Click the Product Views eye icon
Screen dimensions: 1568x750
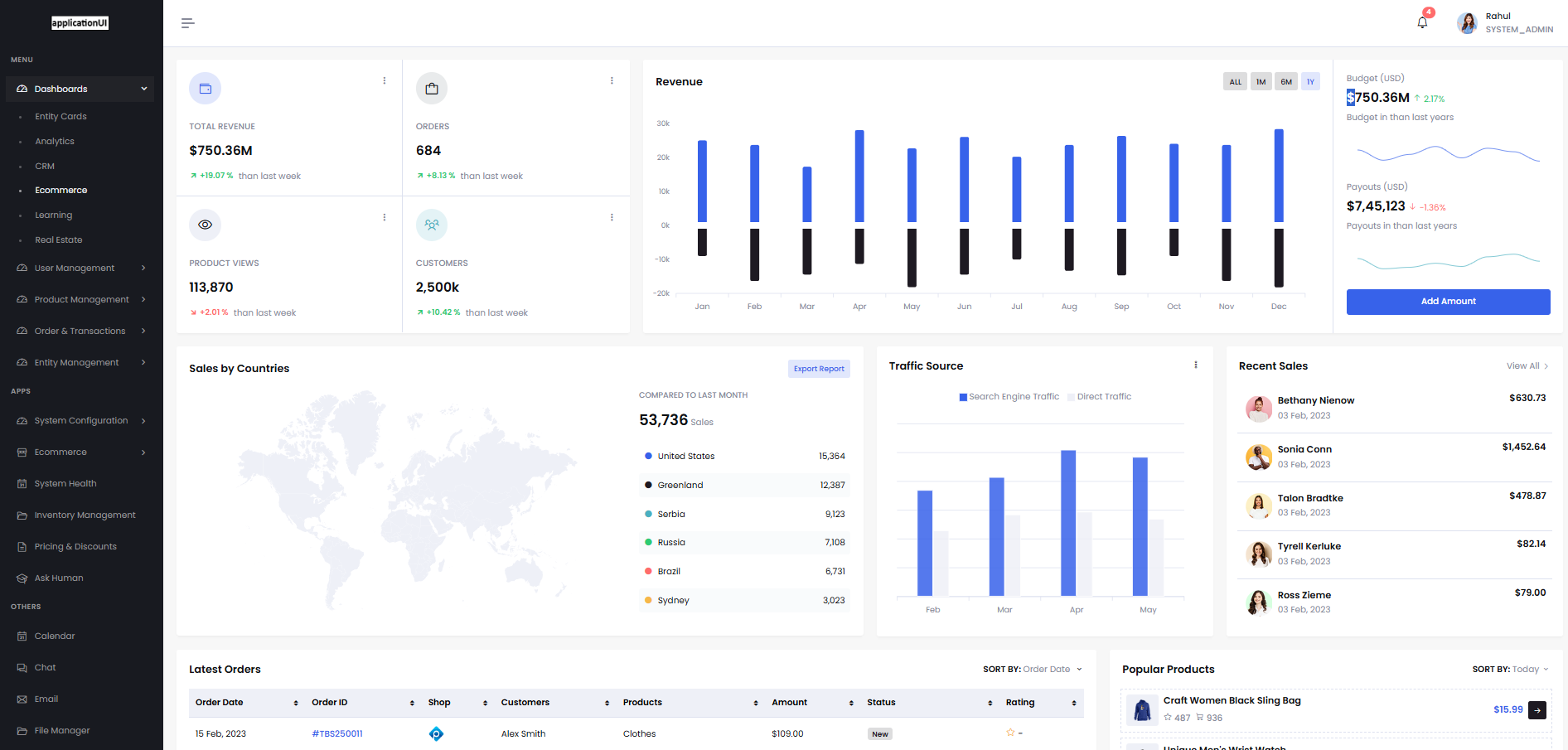pos(205,225)
